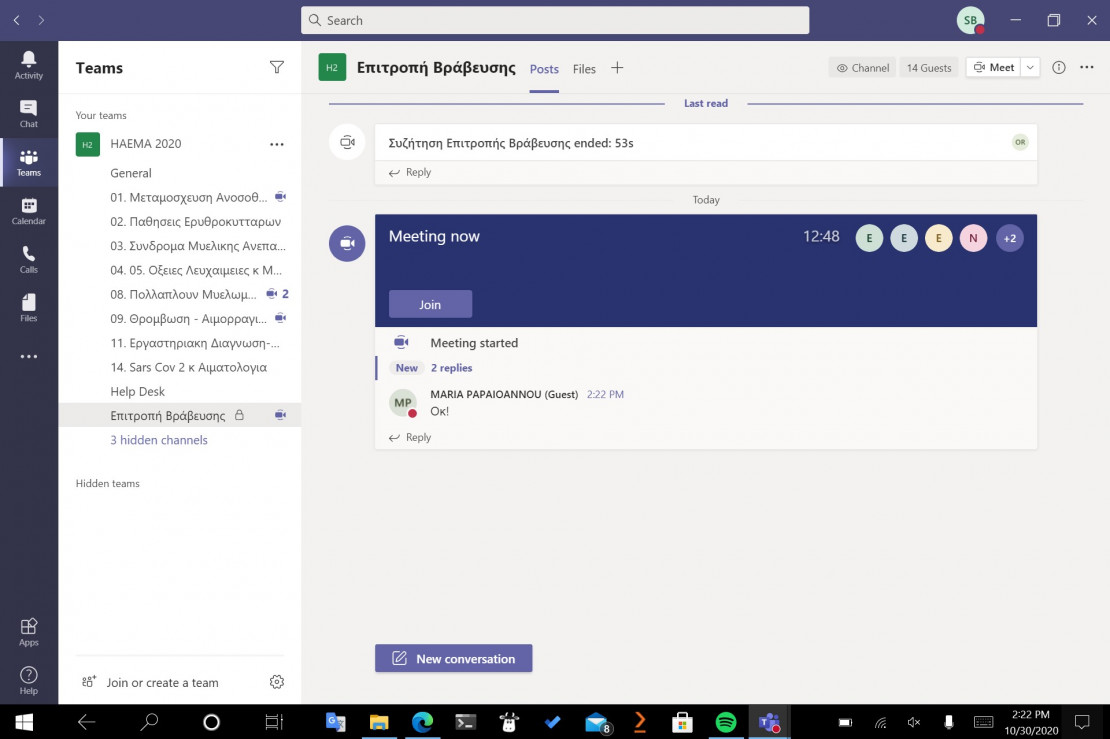Image resolution: width=1110 pixels, height=739 pixels.
Task: Open more options for HAEMA 2020 team
Action: tap(277, 144)
